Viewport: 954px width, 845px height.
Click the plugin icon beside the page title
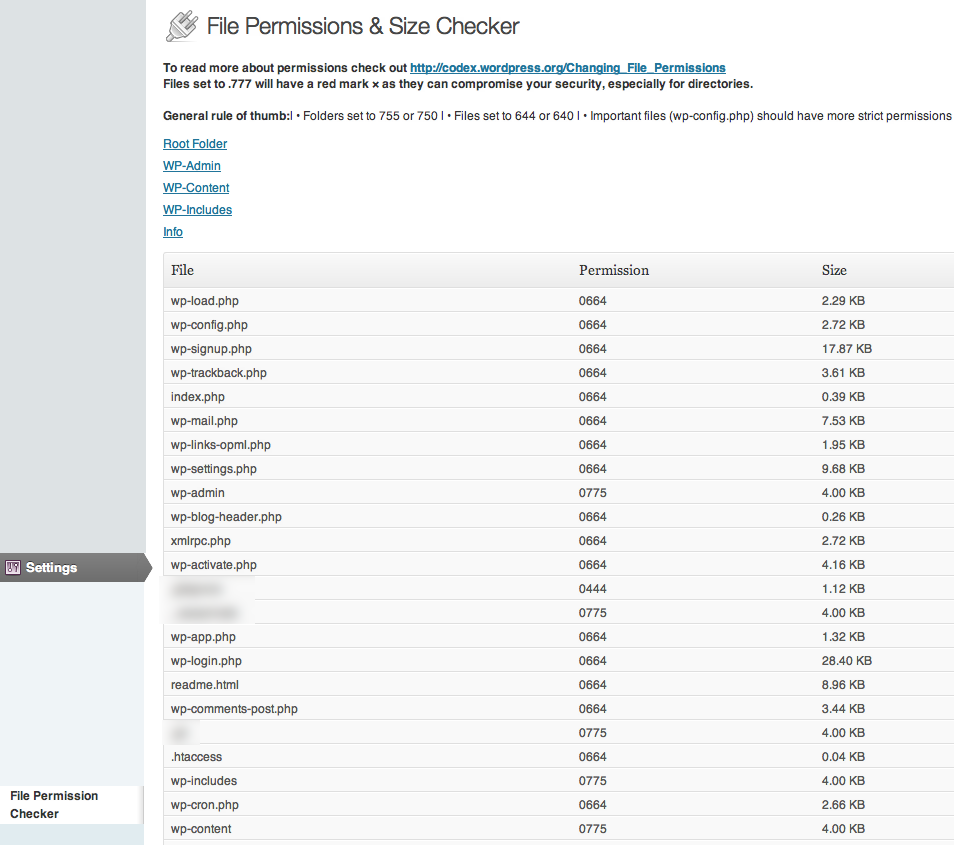[182, 26]
